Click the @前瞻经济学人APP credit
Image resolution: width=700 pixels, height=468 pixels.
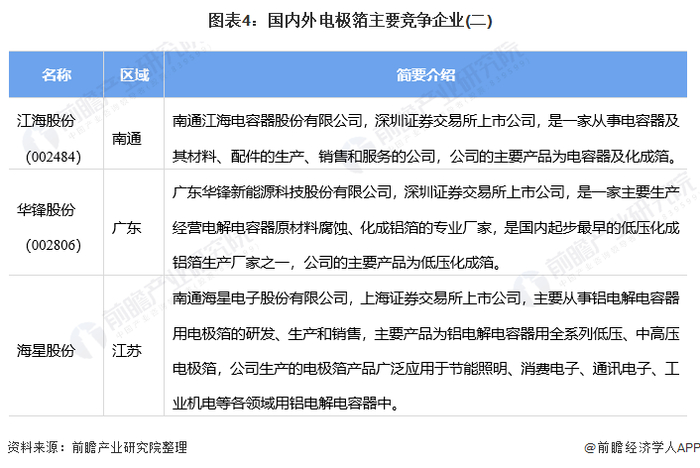642,447
